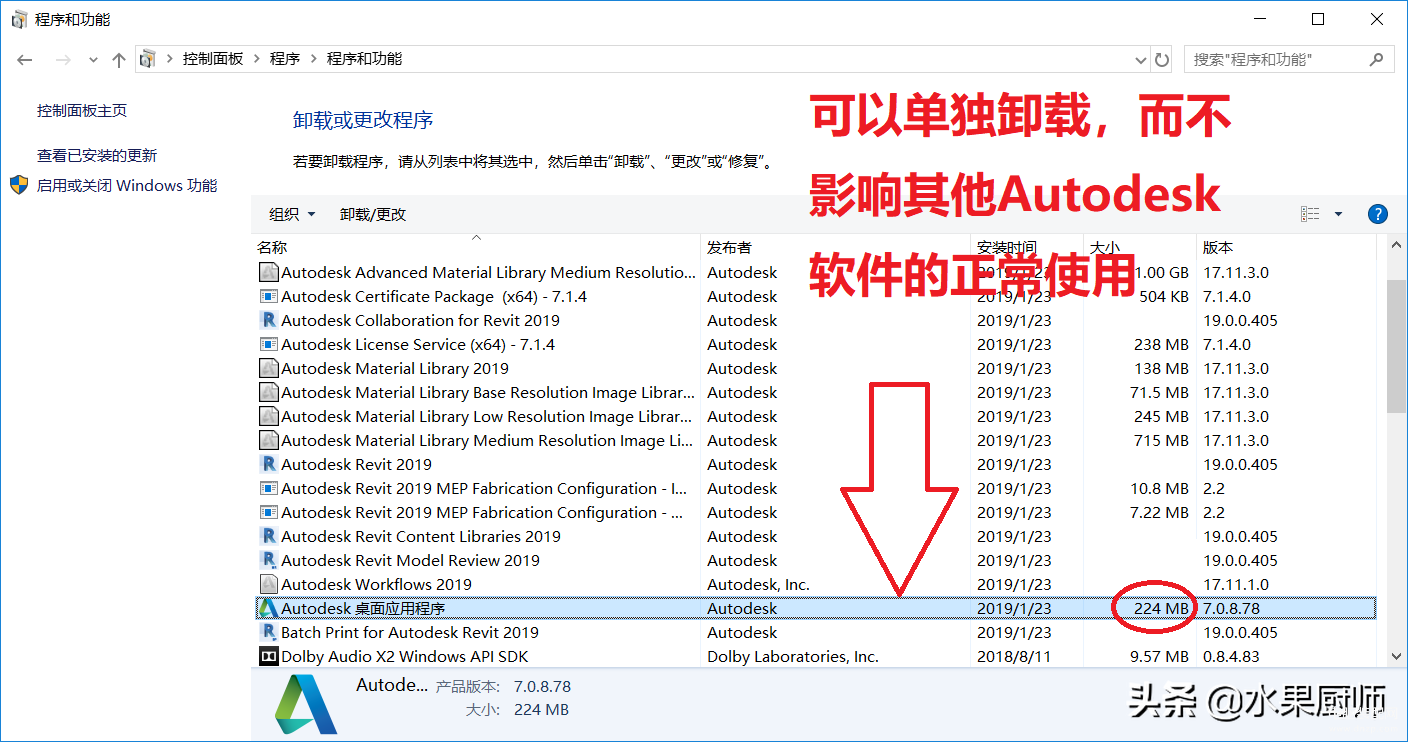Open 控制面板主页 link
The image size is (1408, 742).
[x=82, y=111]
